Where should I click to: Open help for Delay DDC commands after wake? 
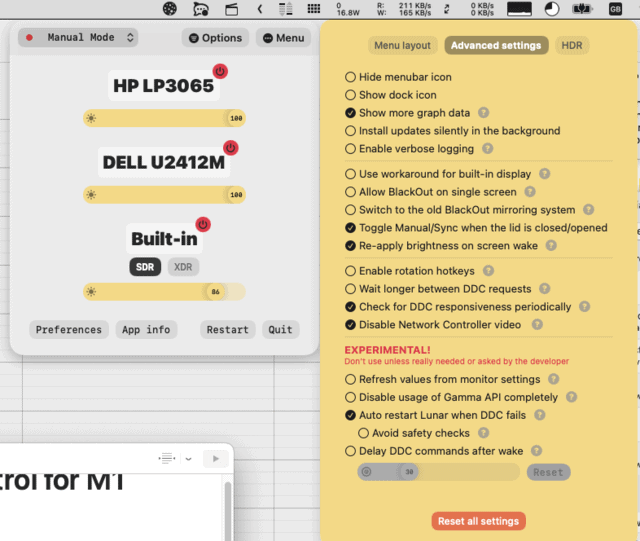click(x=536, y=451)
